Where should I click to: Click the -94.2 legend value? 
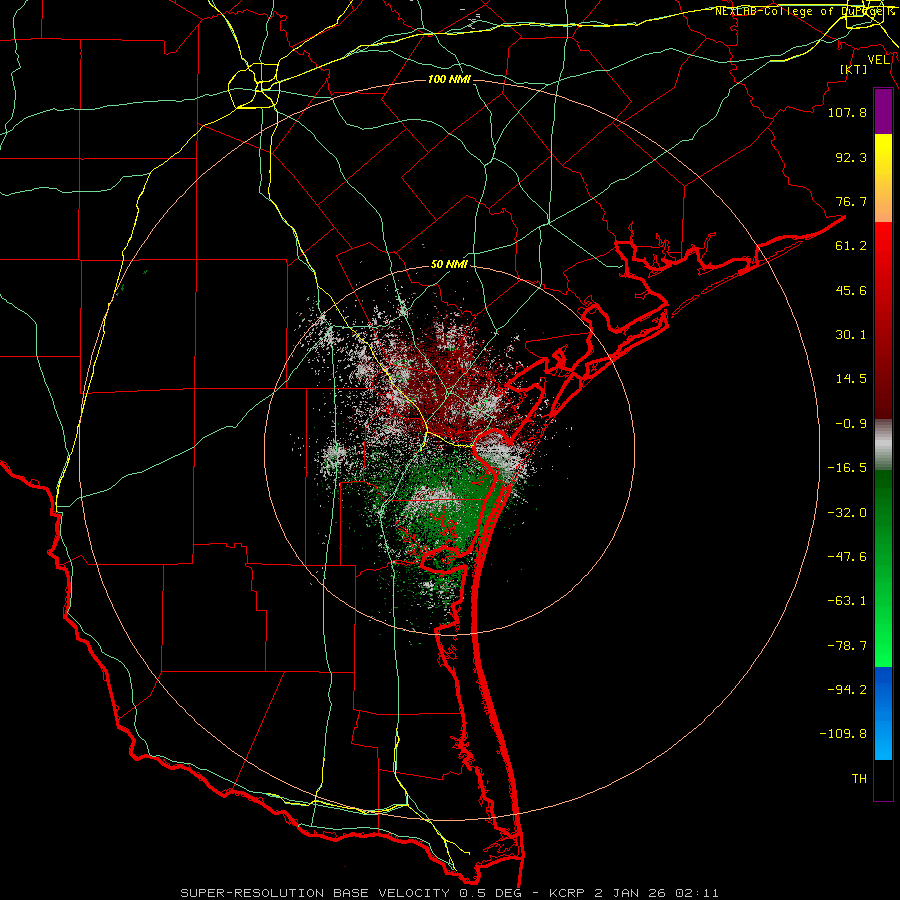click(847, 690)
